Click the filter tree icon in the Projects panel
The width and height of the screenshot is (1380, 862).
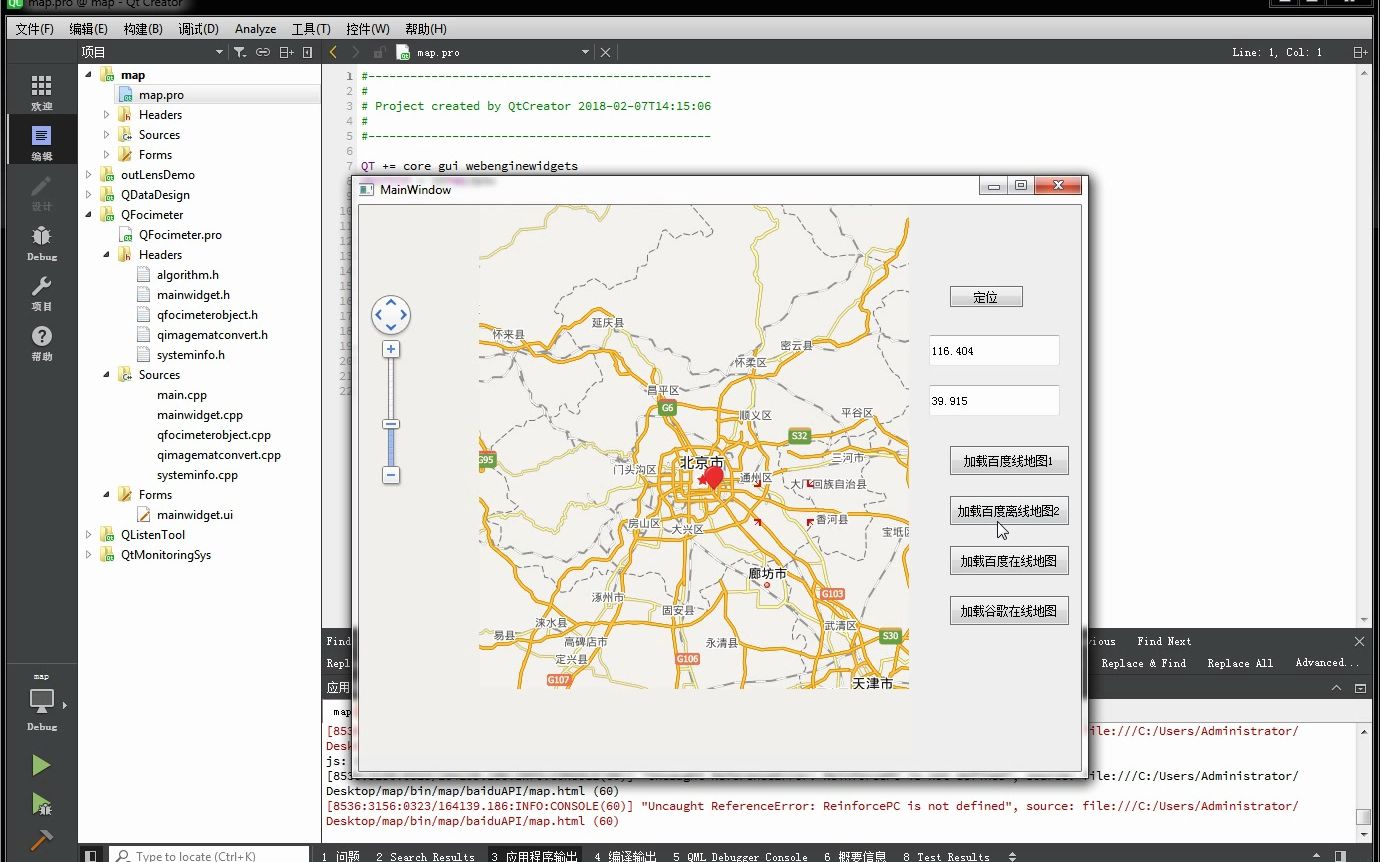pos(240,52)
